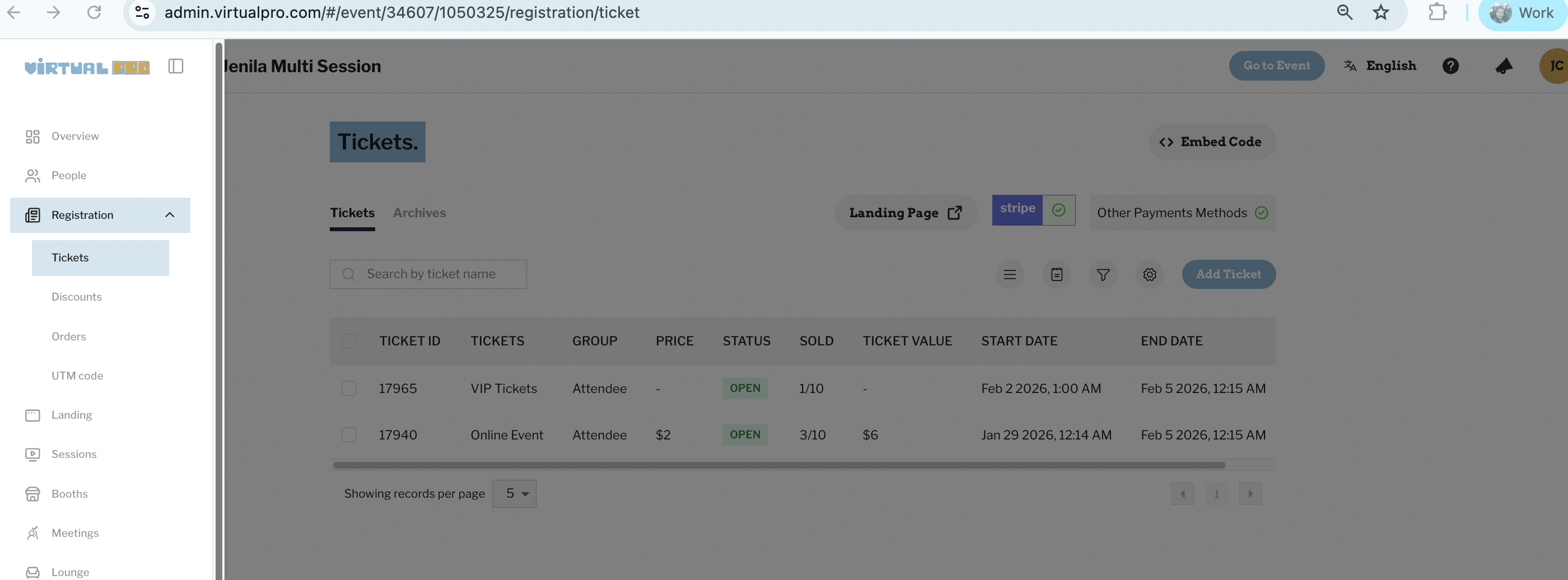1568x580 pixels.
Task: Click OPEN status badge for VIP Tickets
Action: tap(744, 389)
